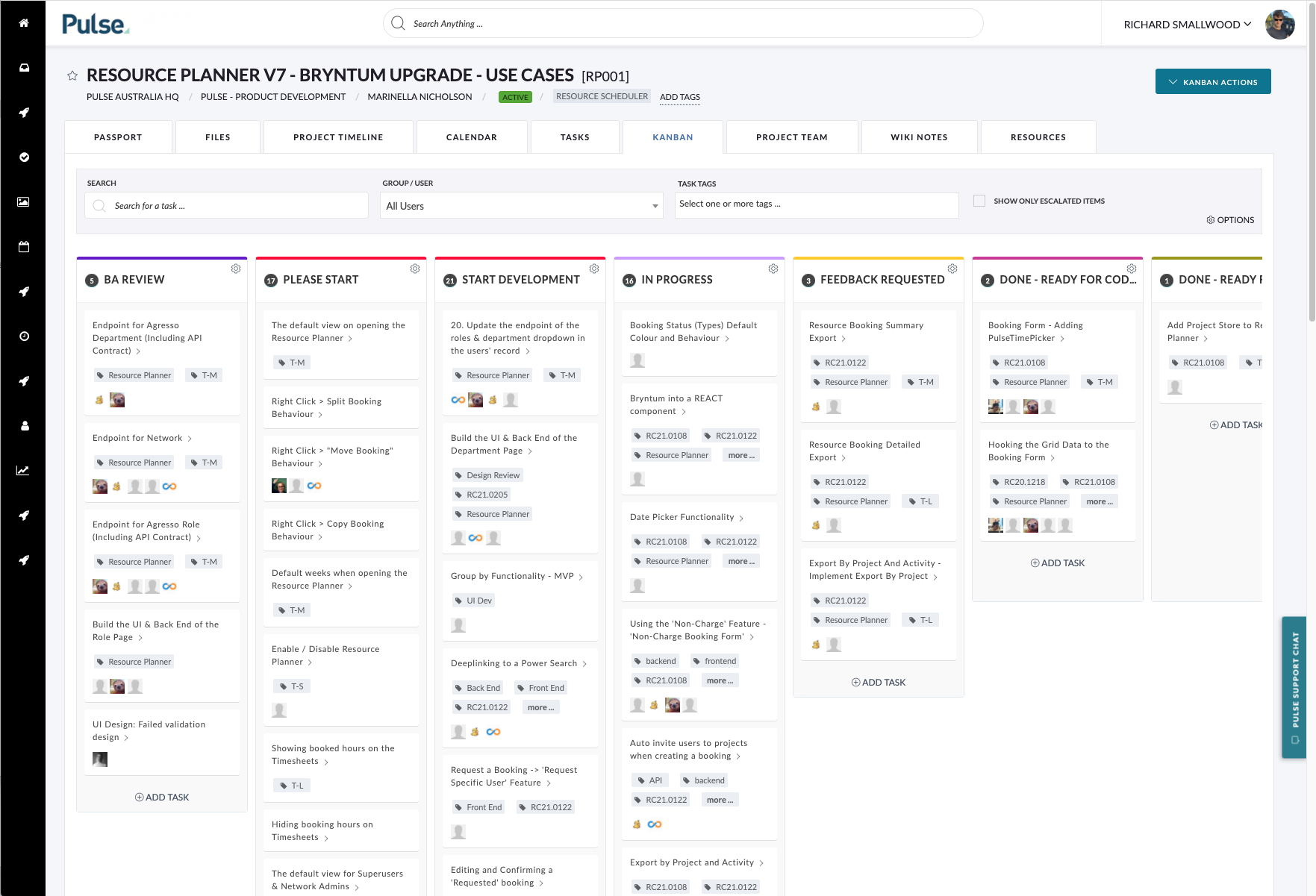
Task: Open Please Start column settings gear
Action: [x=415, y=269]
